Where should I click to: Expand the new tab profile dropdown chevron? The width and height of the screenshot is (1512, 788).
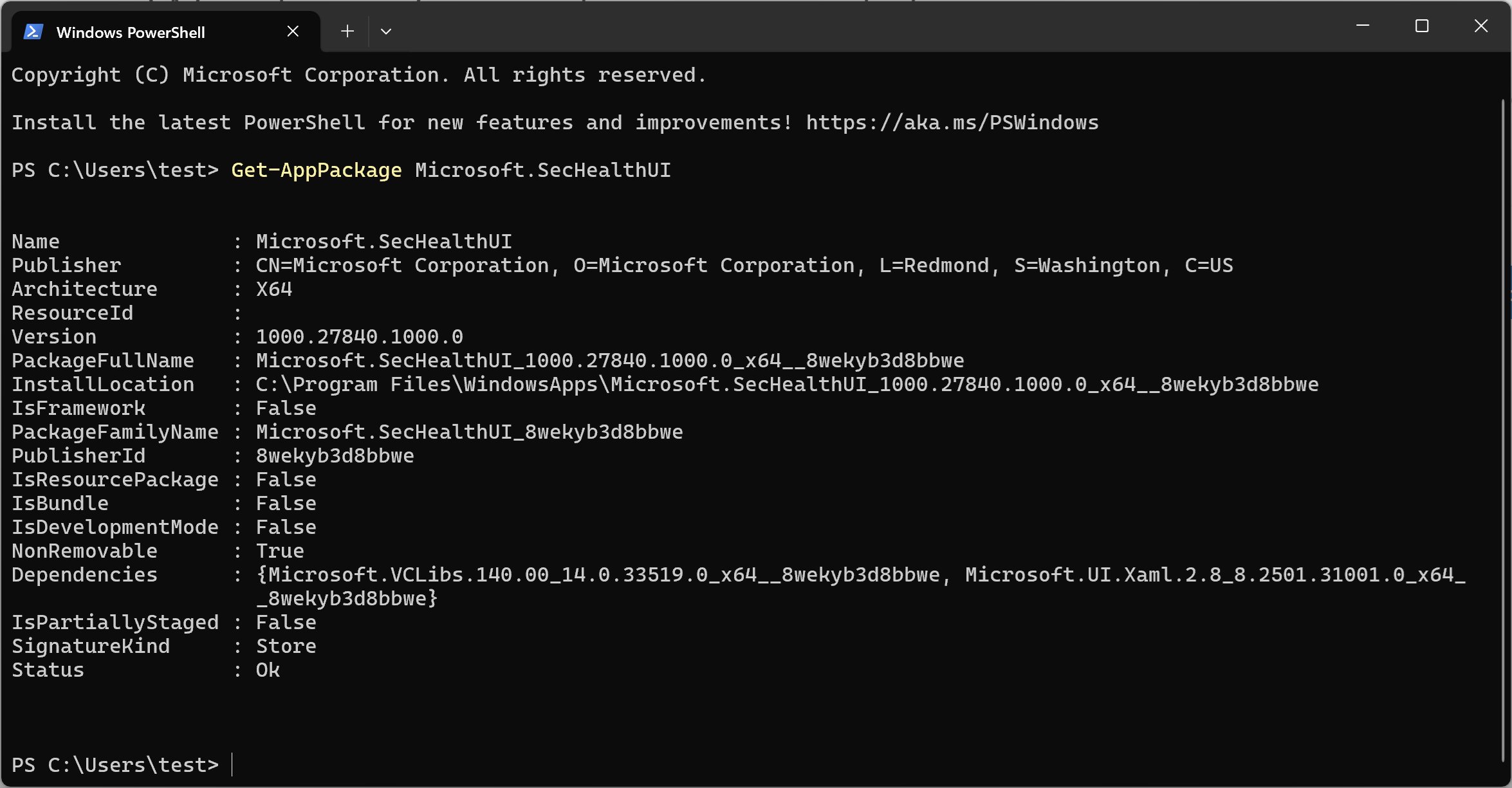386,31
